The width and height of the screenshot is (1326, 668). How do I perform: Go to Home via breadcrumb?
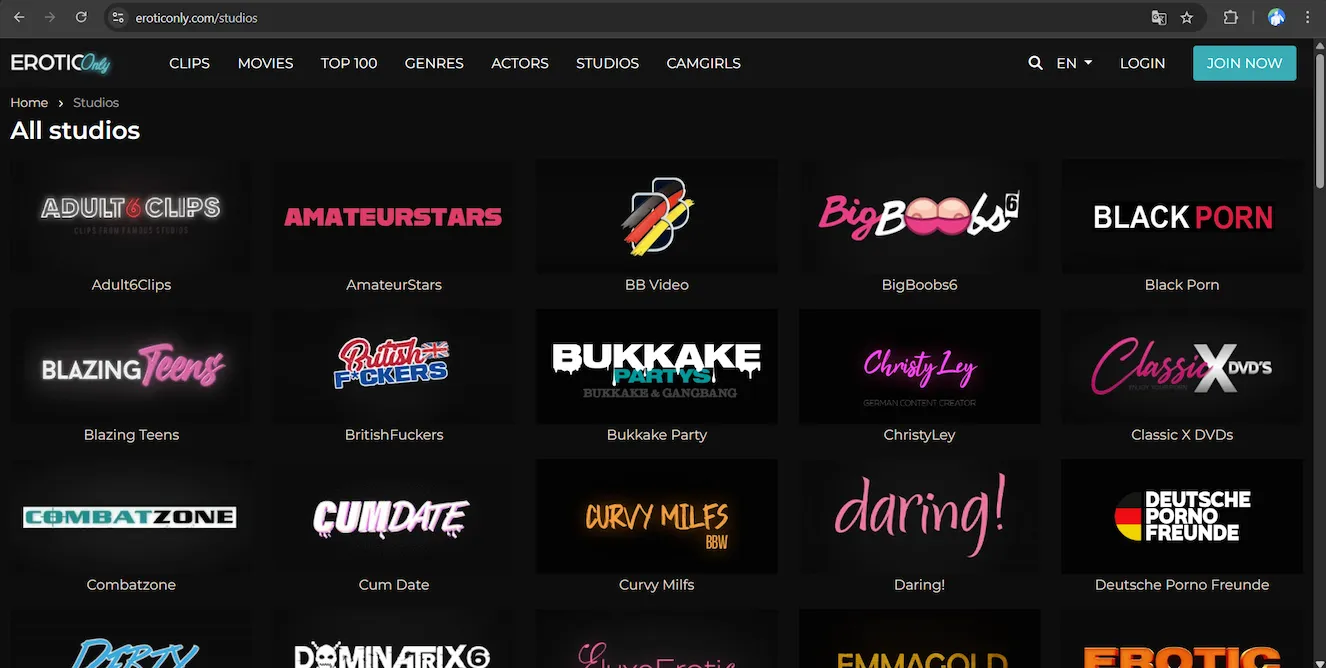[29, 102]
